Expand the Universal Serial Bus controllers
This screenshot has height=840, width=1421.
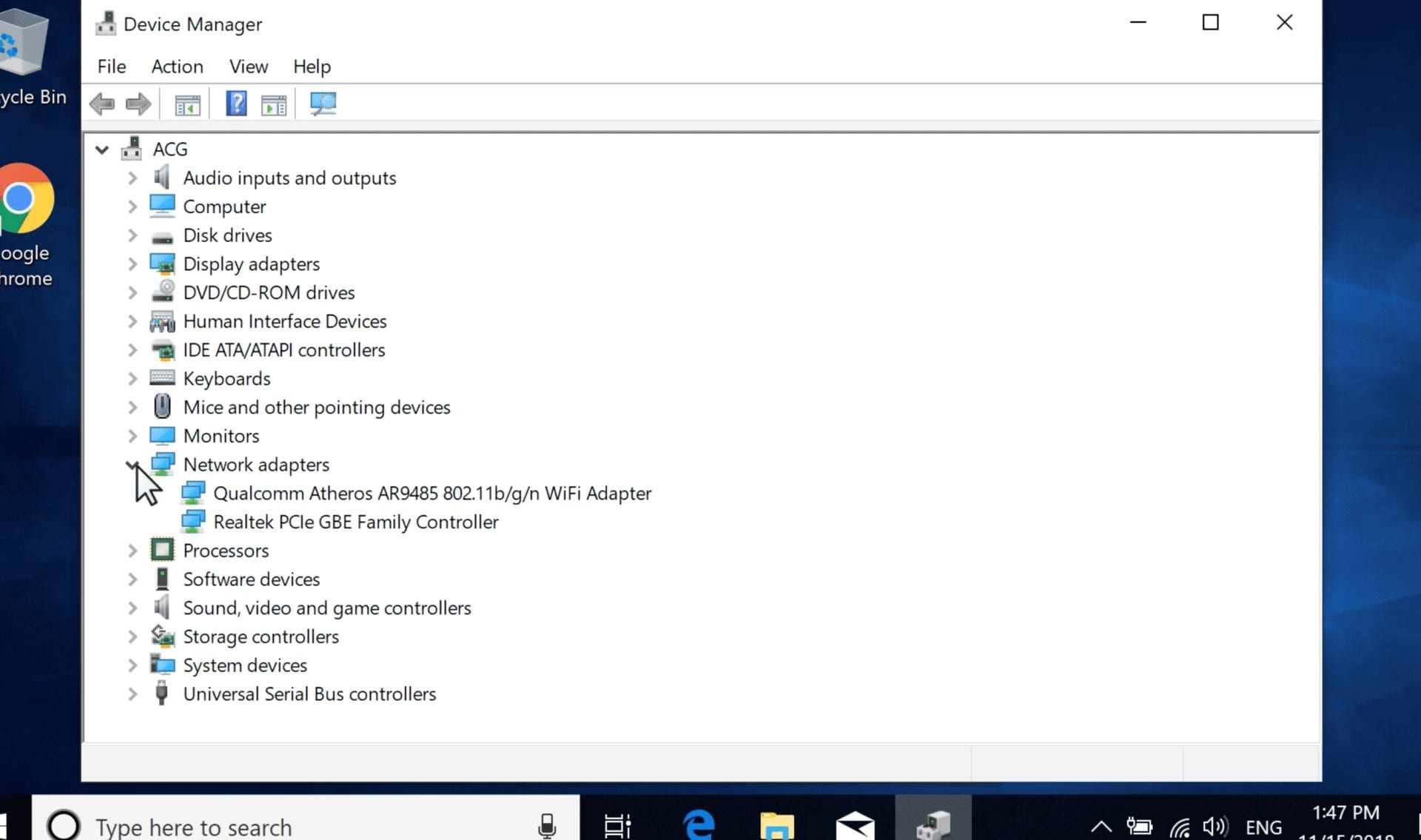click(133, 694)
